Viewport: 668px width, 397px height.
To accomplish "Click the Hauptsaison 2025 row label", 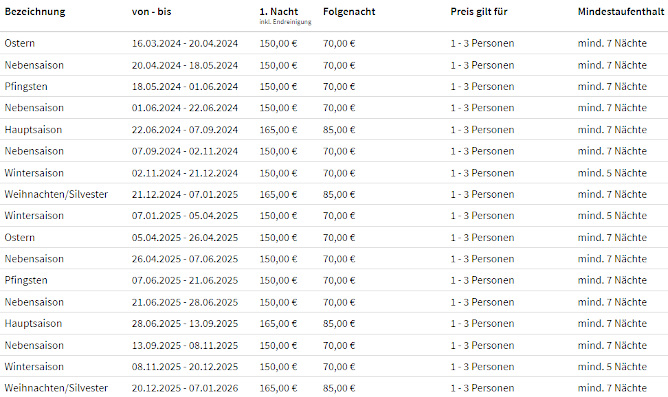I will pyautogui.click(x=33, y=324).
